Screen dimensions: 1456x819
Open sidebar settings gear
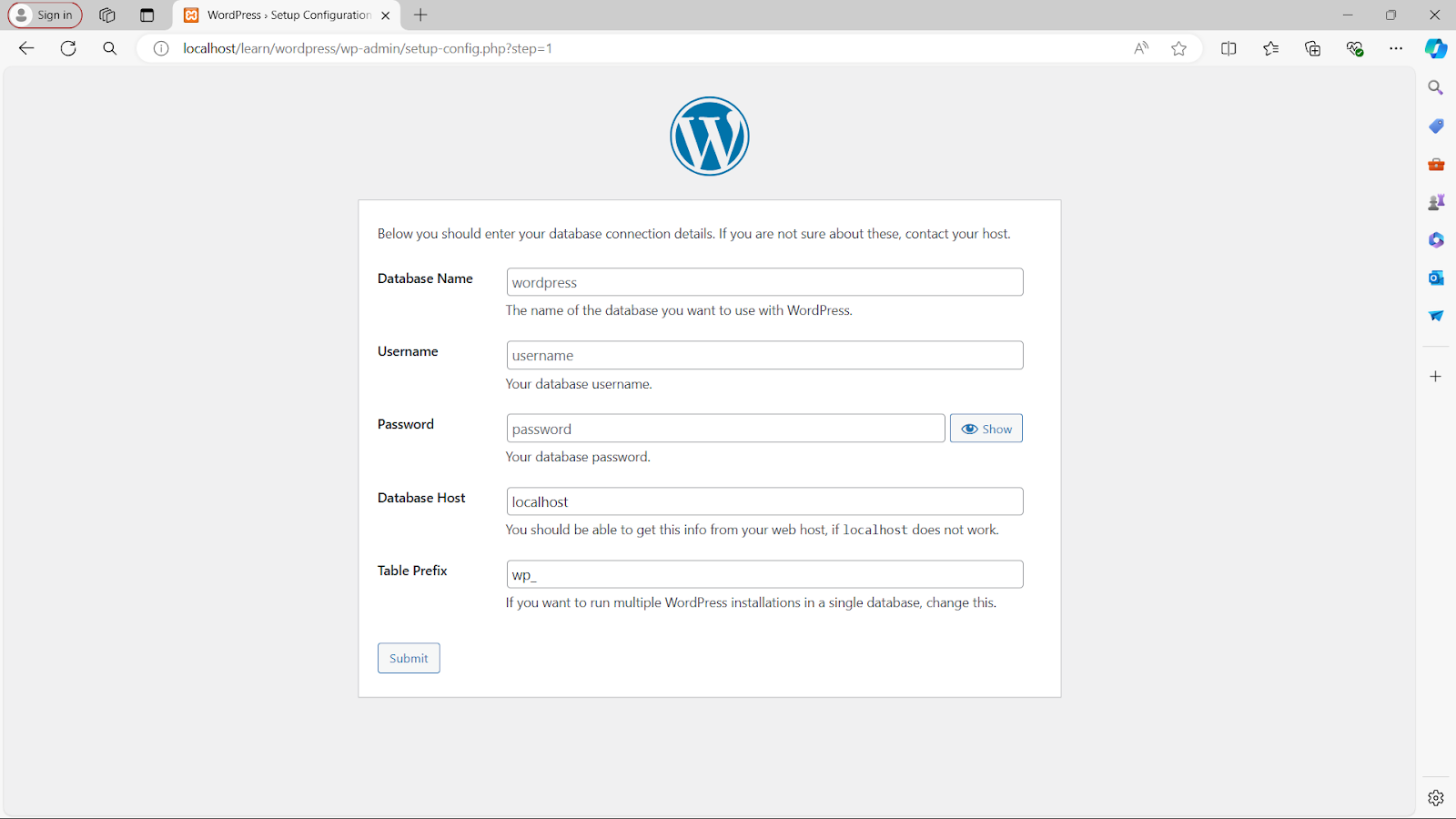click(x=1436, y=798)
